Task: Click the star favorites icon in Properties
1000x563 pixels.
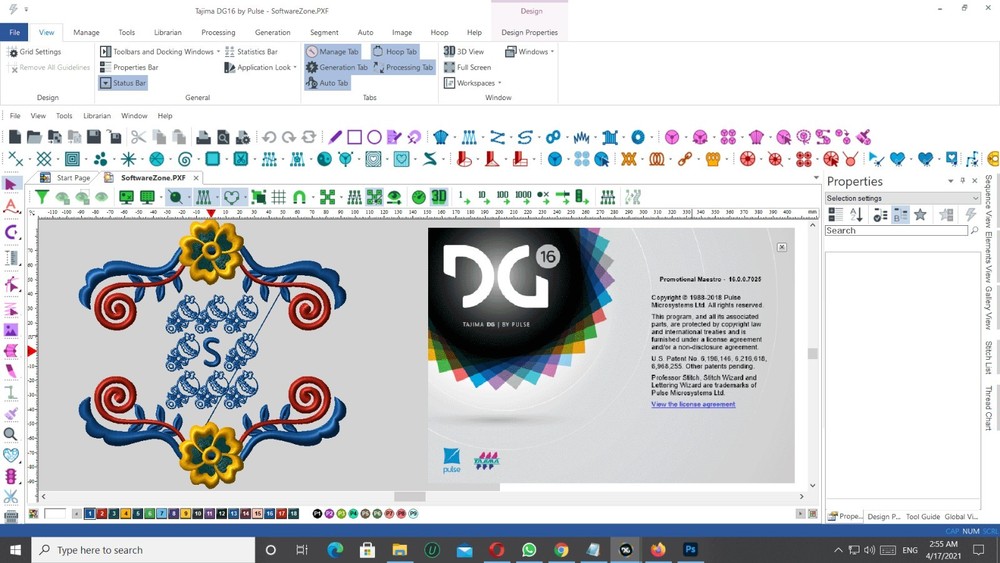Action: [x=920, y=215]
